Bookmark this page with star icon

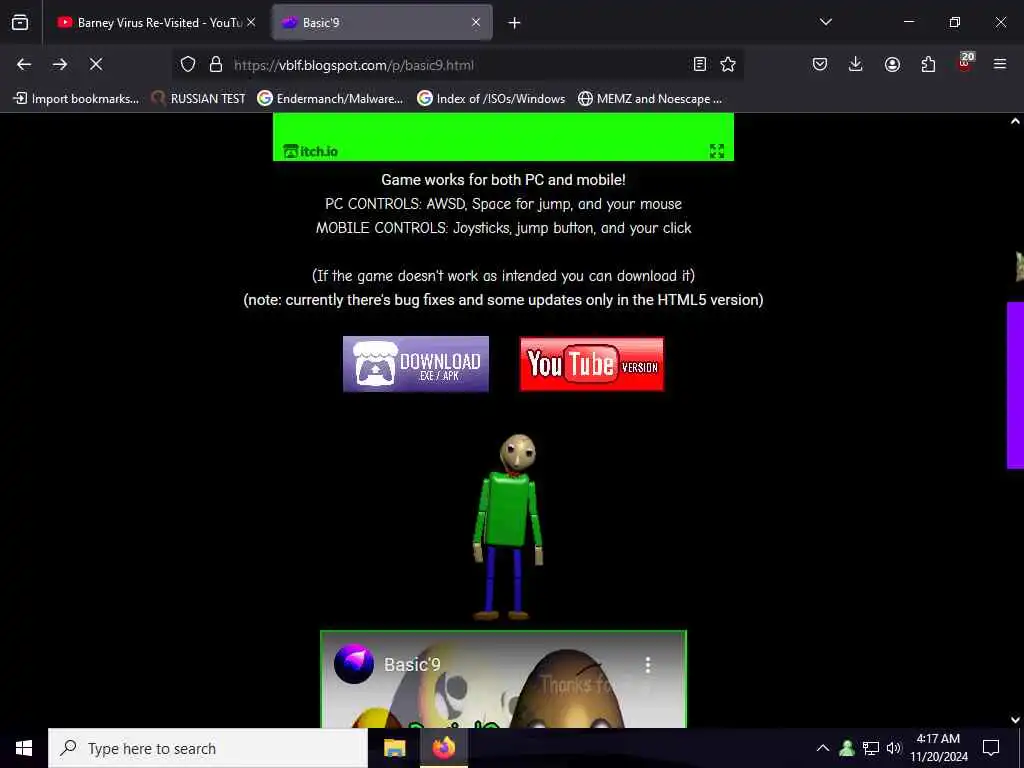coord(728,64)
